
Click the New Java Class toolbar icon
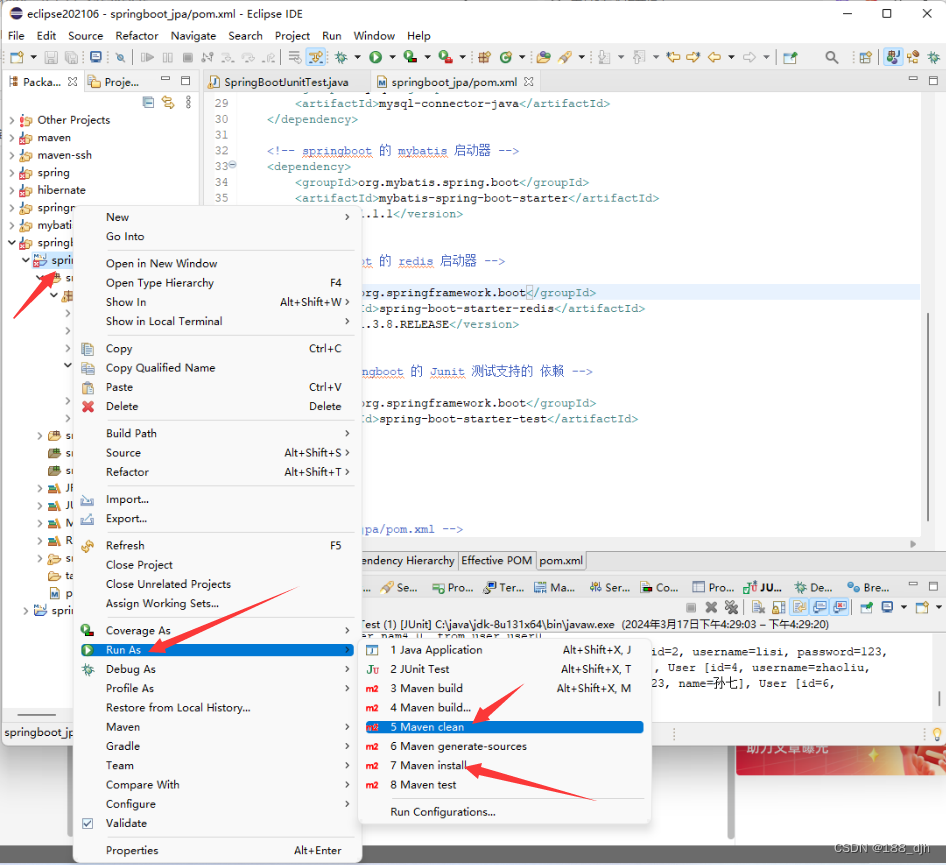(506, 57)
